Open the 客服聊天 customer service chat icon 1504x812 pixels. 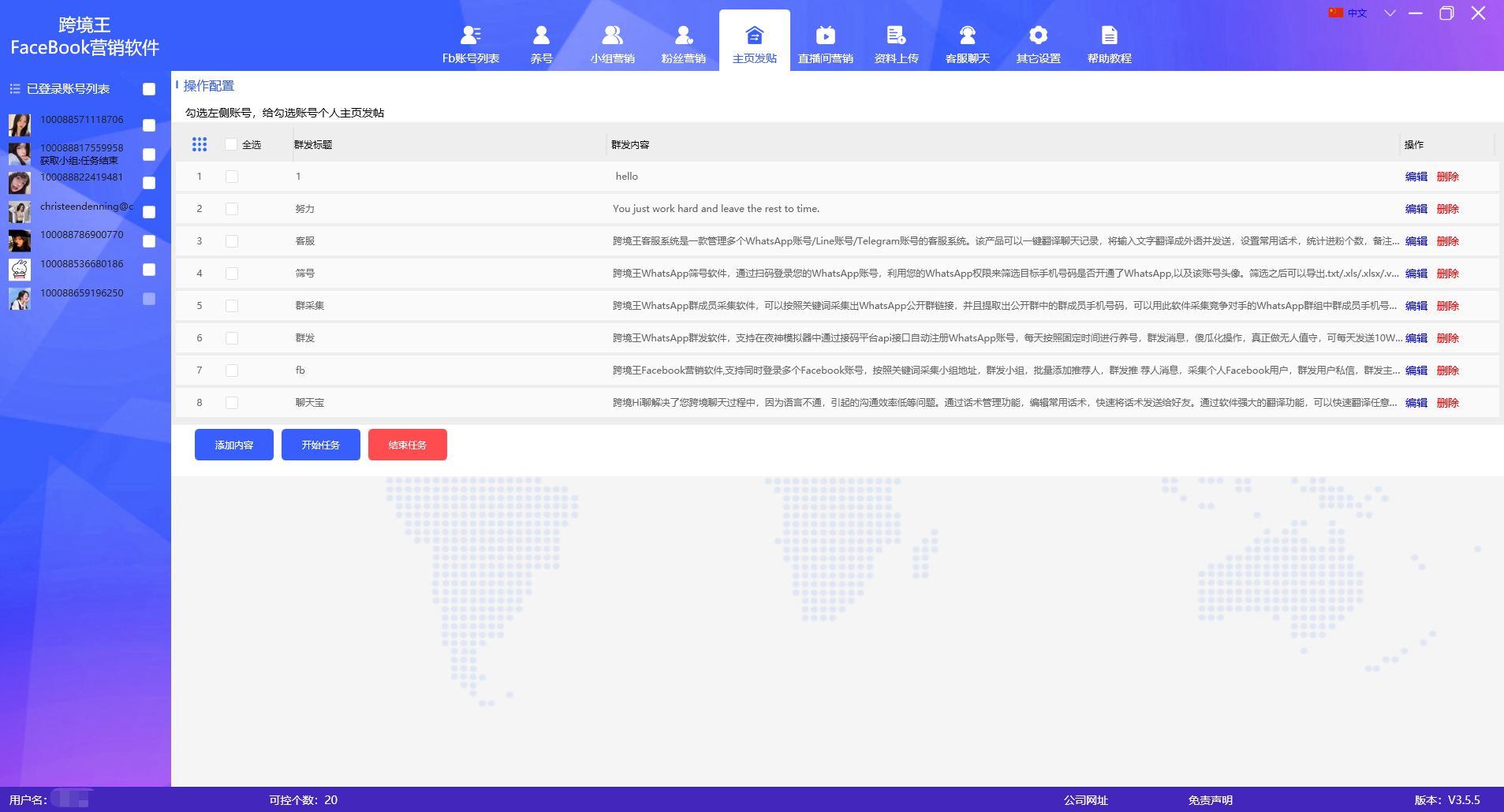tap(967, 35)
